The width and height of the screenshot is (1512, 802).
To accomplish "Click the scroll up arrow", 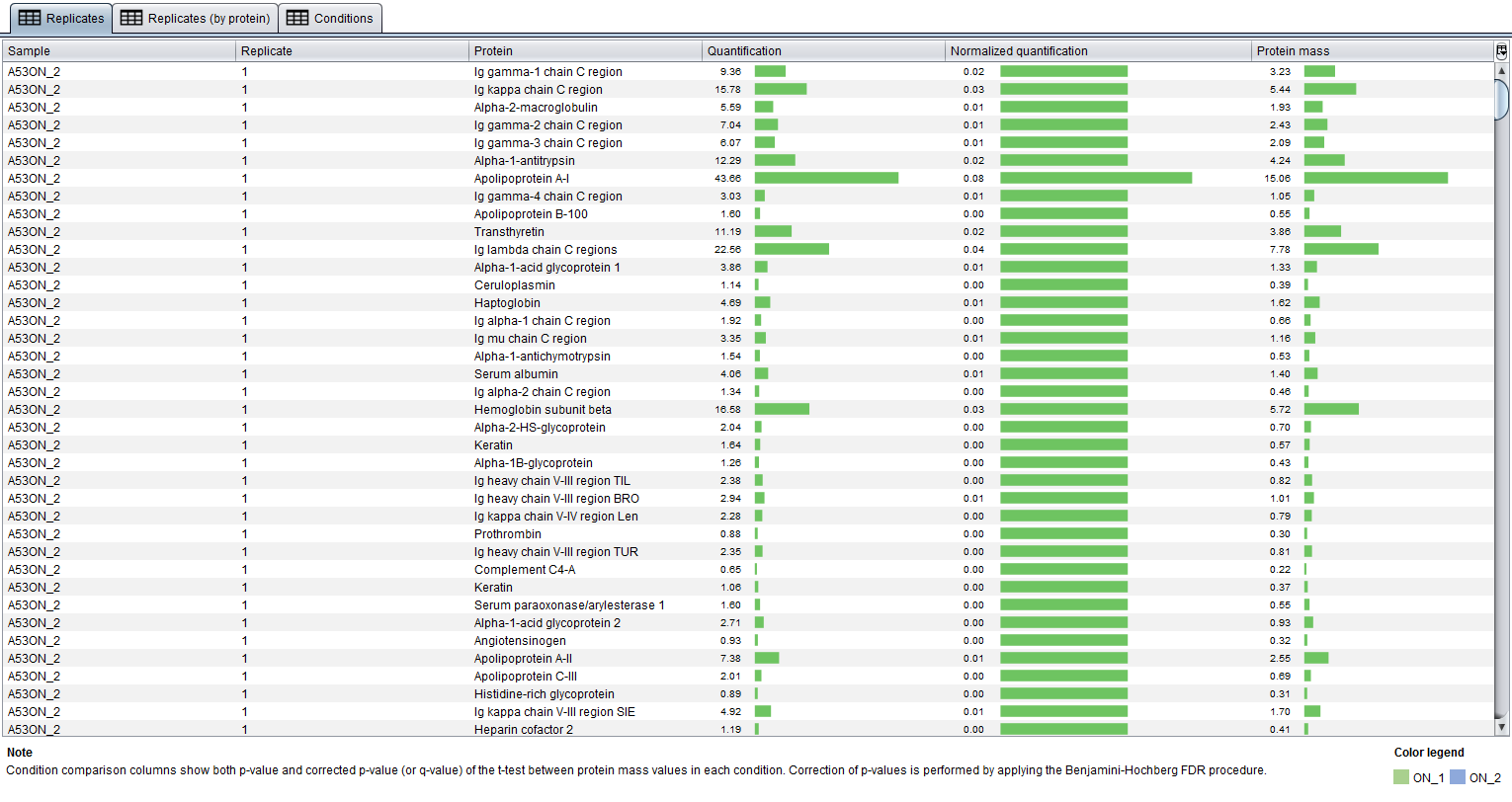I will pos(1502,71).
